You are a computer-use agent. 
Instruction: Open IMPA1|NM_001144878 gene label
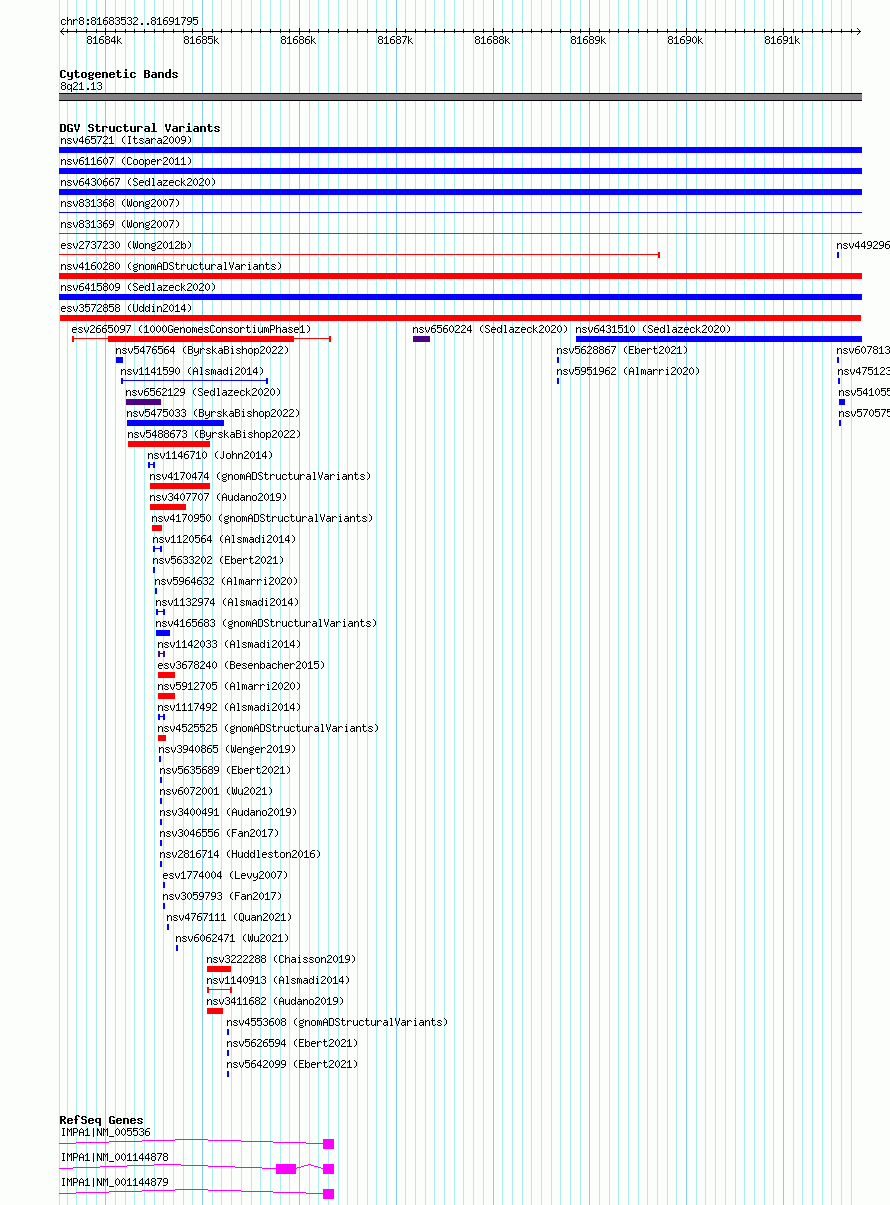(x=114, y=1157)
